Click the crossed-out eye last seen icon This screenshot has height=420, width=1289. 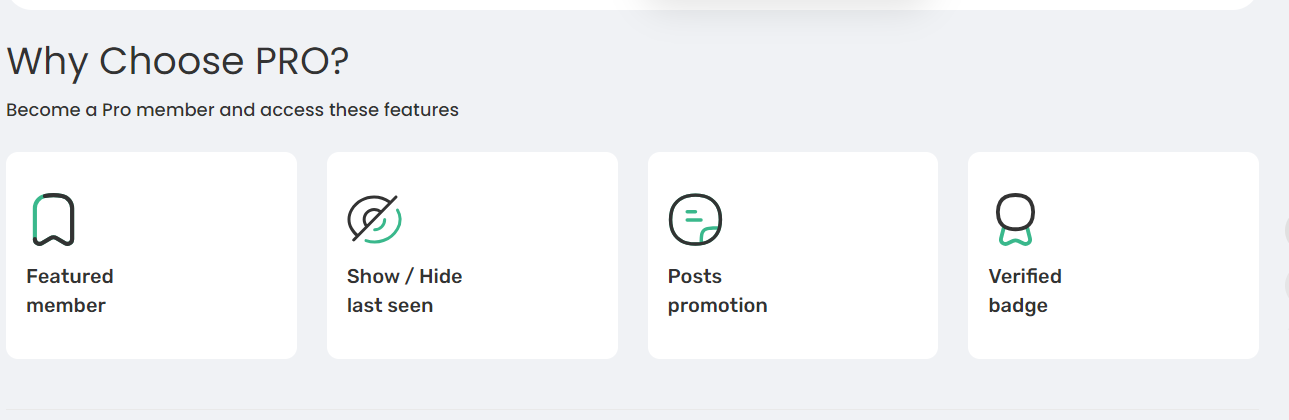(x=374, y=219)
